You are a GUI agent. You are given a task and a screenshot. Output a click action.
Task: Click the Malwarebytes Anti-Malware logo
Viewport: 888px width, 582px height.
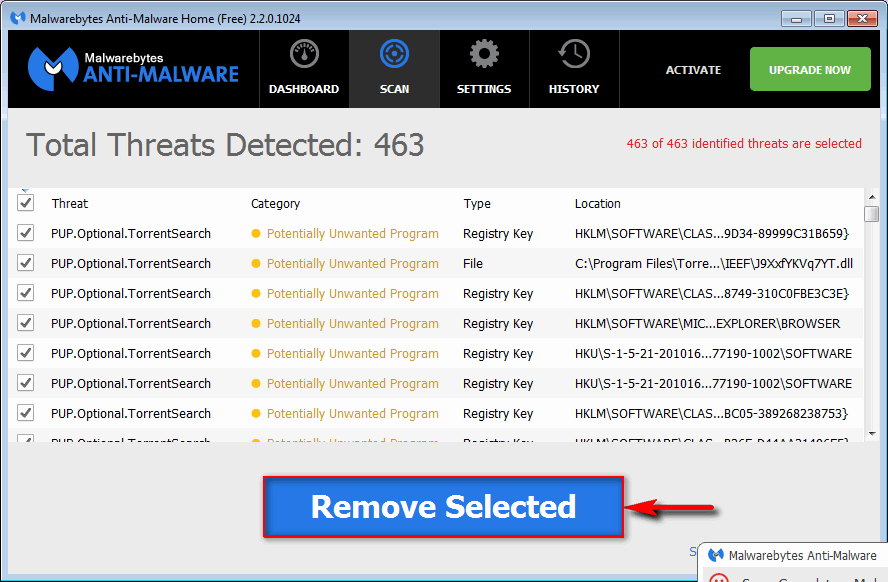pos(134,69)
